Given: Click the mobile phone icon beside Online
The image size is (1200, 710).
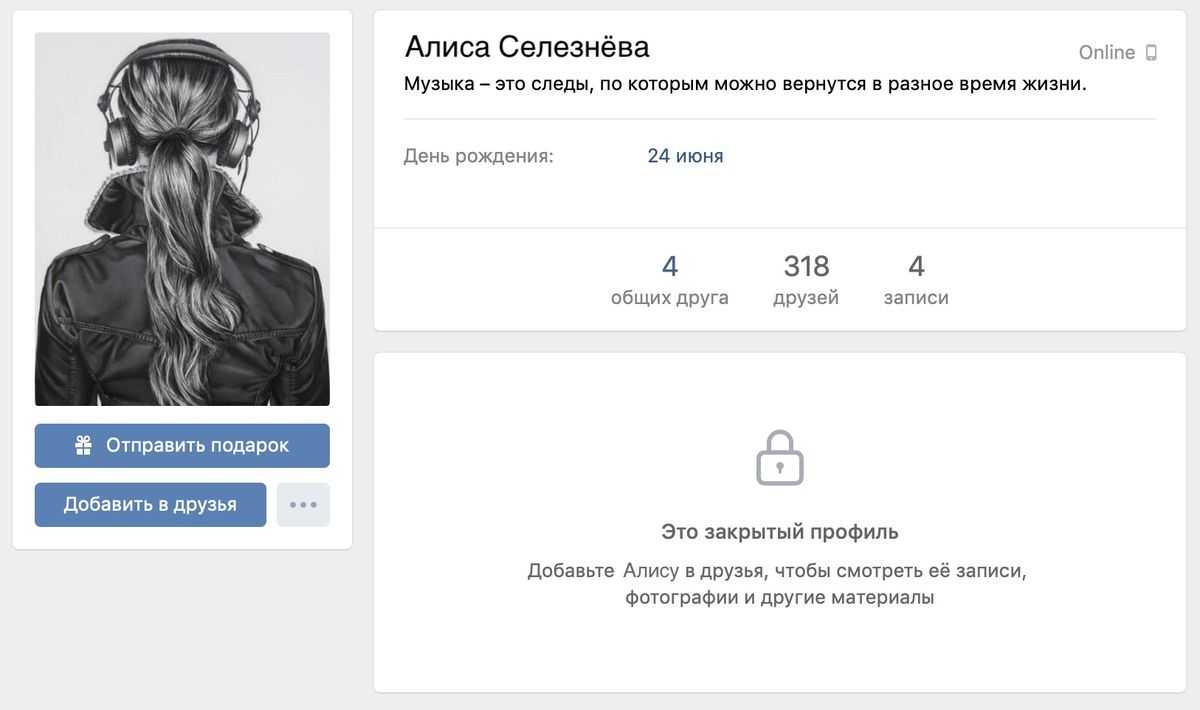Looking at the screenshot, I should pyautogui.click(x=1151, y=53).
